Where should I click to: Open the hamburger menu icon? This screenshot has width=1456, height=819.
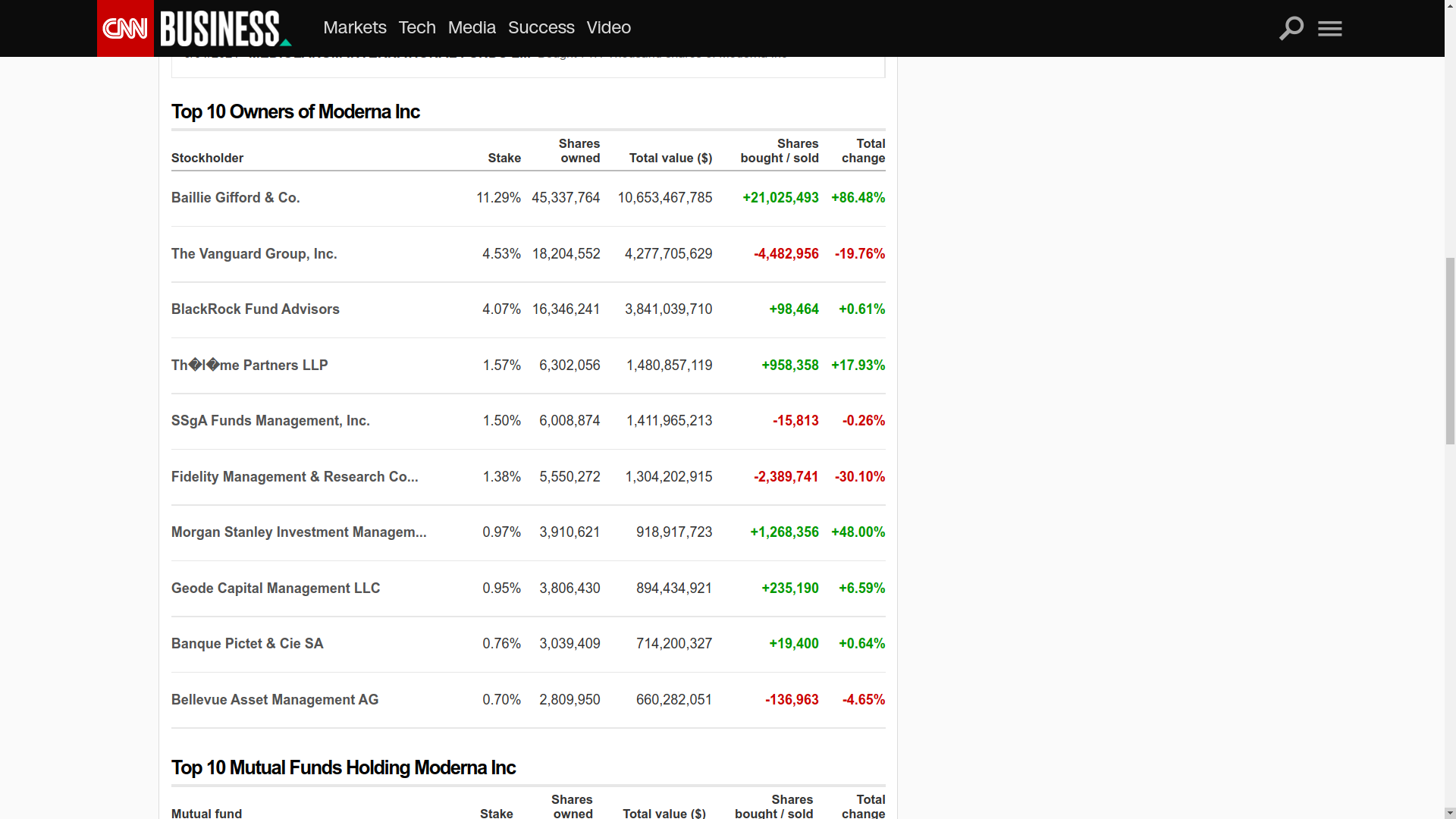coord(1329,28)
